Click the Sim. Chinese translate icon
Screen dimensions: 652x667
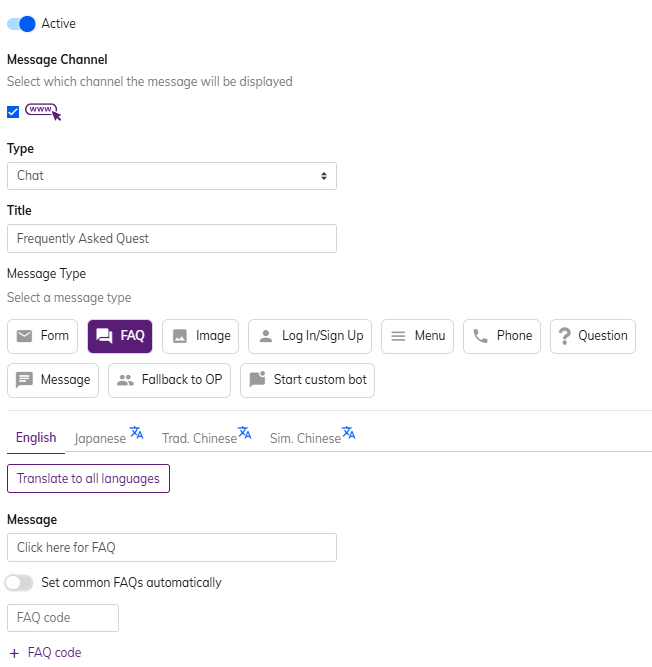348,433
